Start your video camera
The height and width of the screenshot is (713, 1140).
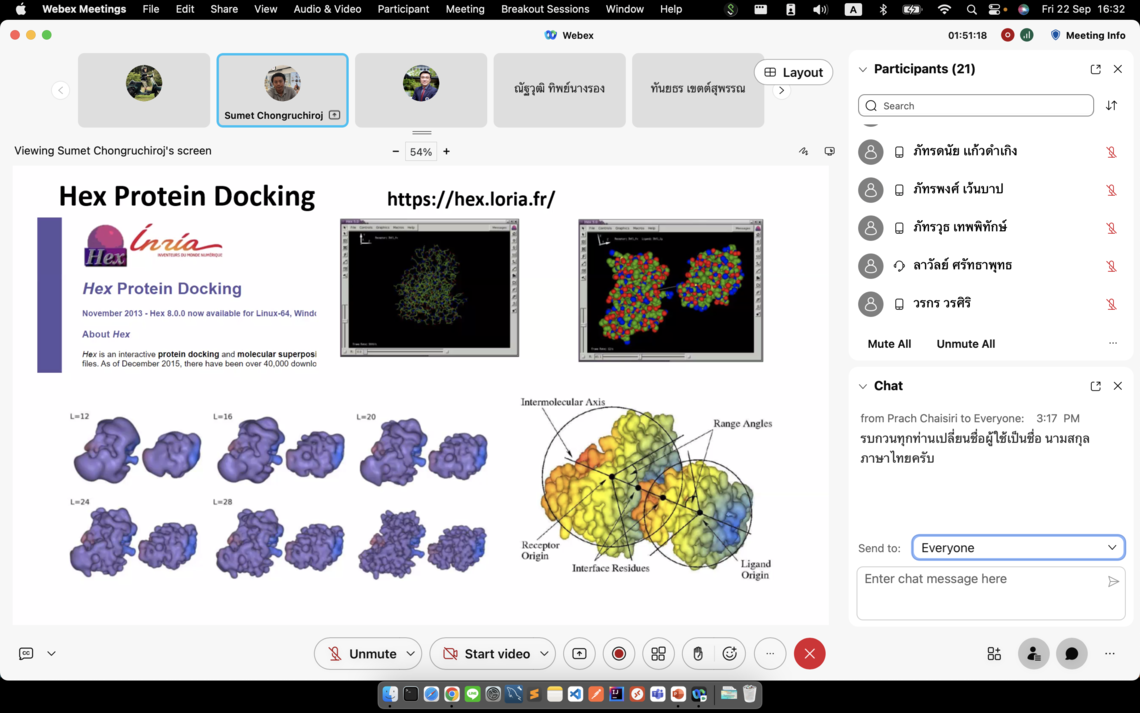pyautogui.click(x=485, y=654)
